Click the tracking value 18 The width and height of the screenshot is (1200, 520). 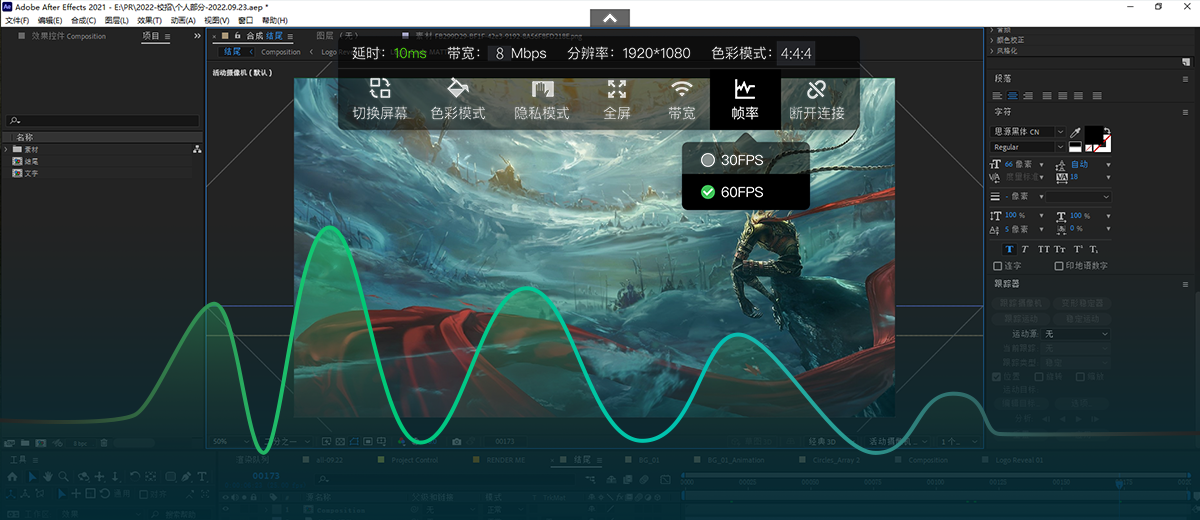pos(1074,177)
